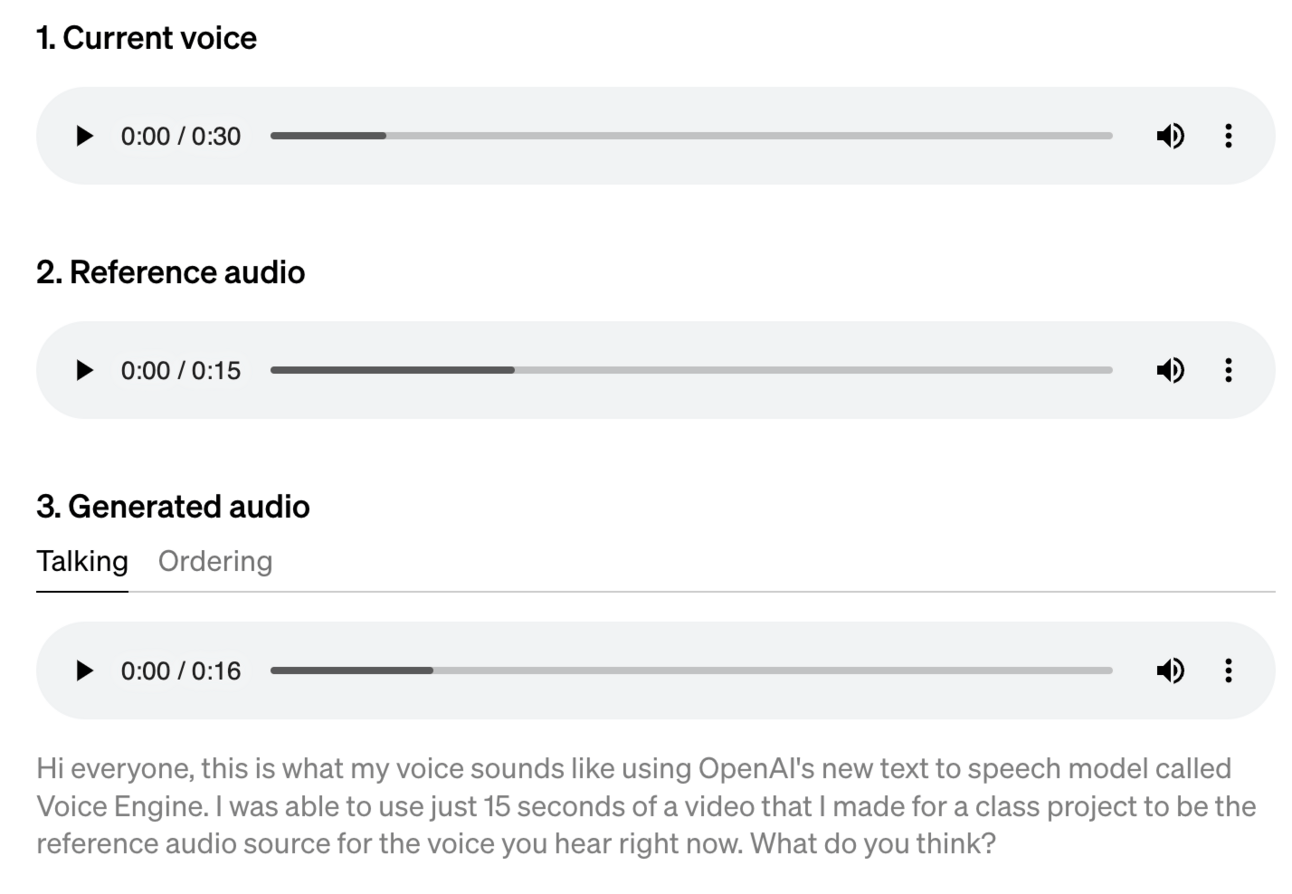This screenshot has width=1292, height=894.
Task: Open more options for Generated audio player
Action: [1228, 671]
